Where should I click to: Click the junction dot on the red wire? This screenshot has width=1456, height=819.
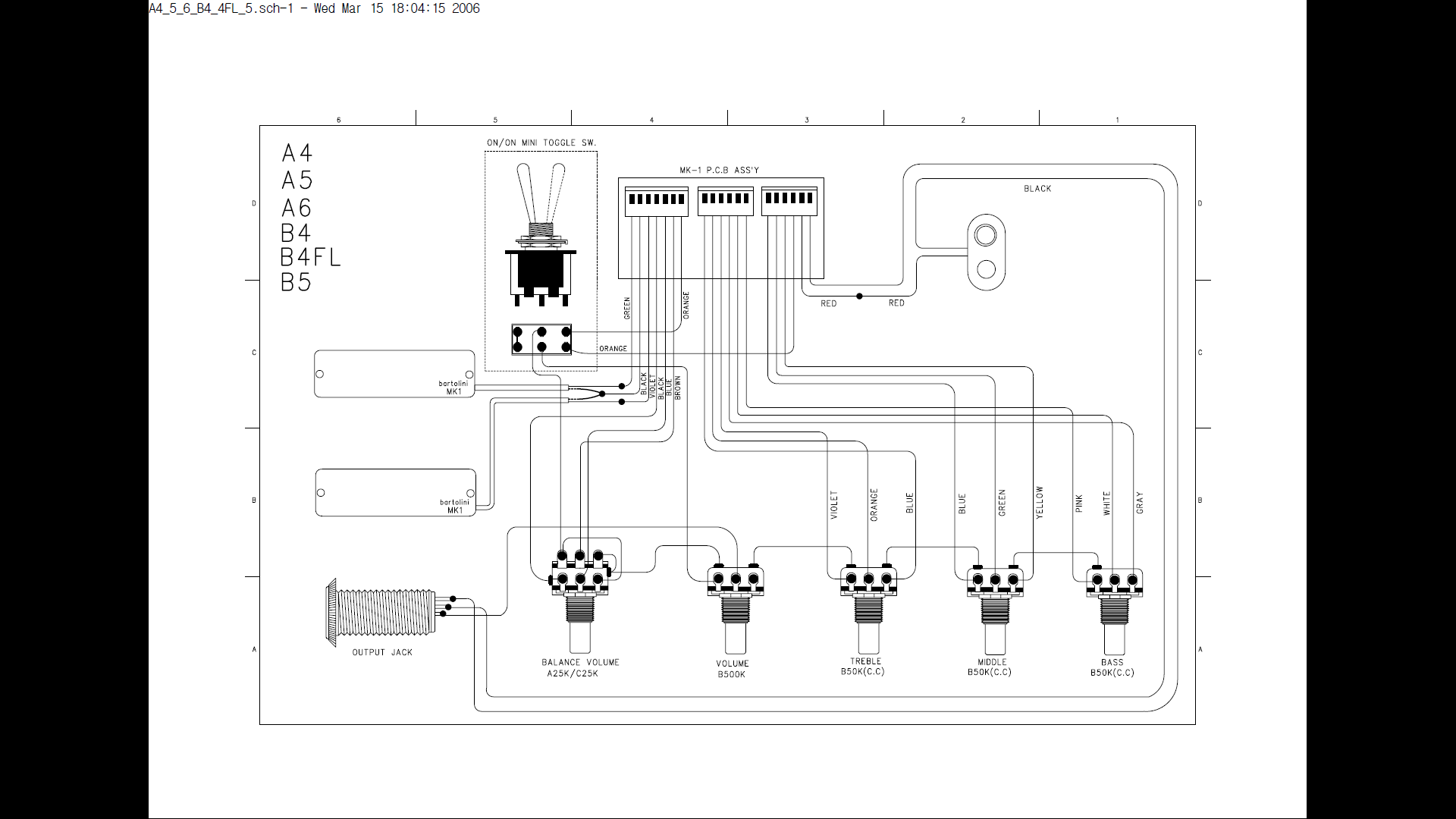[x=859, y=297]
